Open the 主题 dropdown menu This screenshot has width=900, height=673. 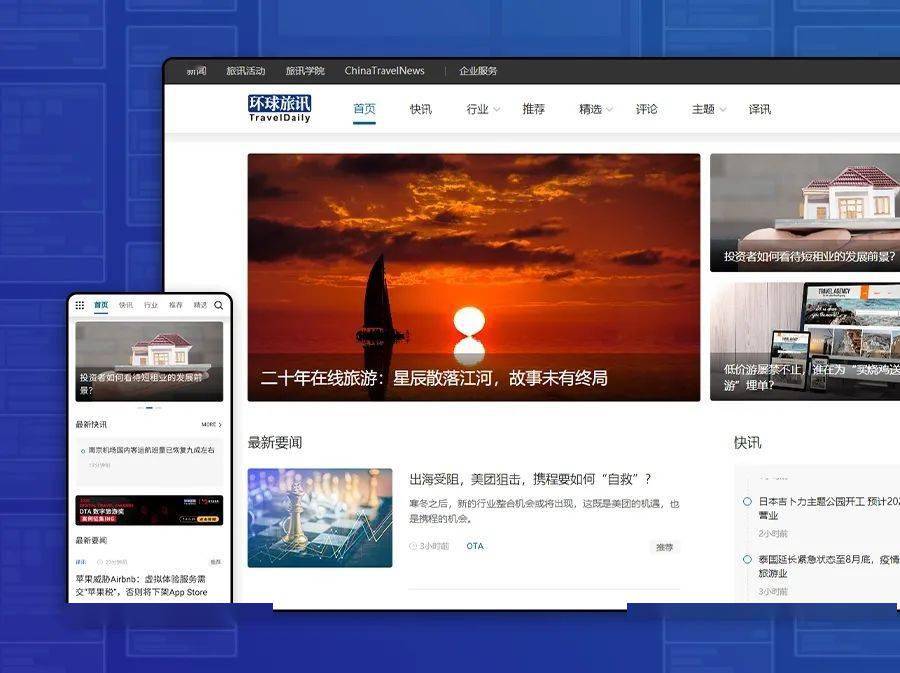point(709,109)
